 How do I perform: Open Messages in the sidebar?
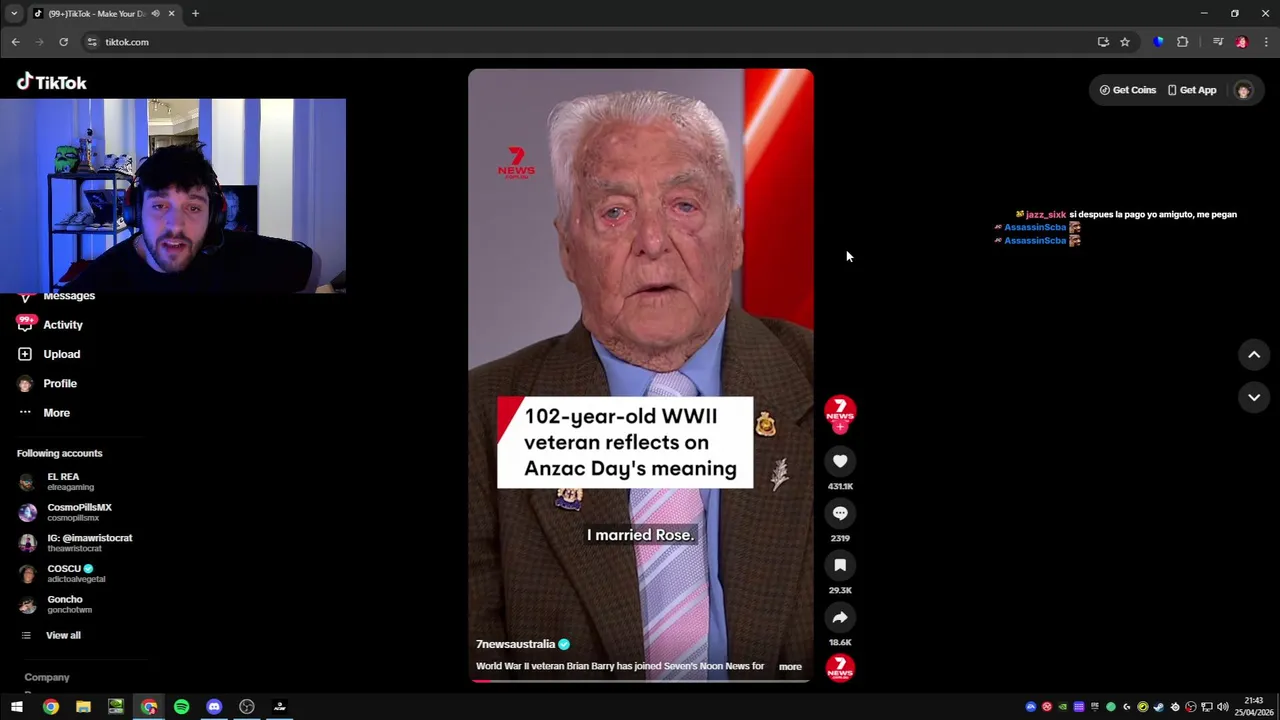pyautogui.click(x=58, y=296)
